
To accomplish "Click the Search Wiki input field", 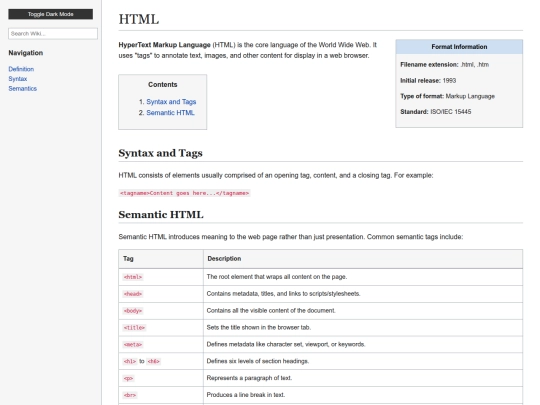I will [x=53, y=33].
